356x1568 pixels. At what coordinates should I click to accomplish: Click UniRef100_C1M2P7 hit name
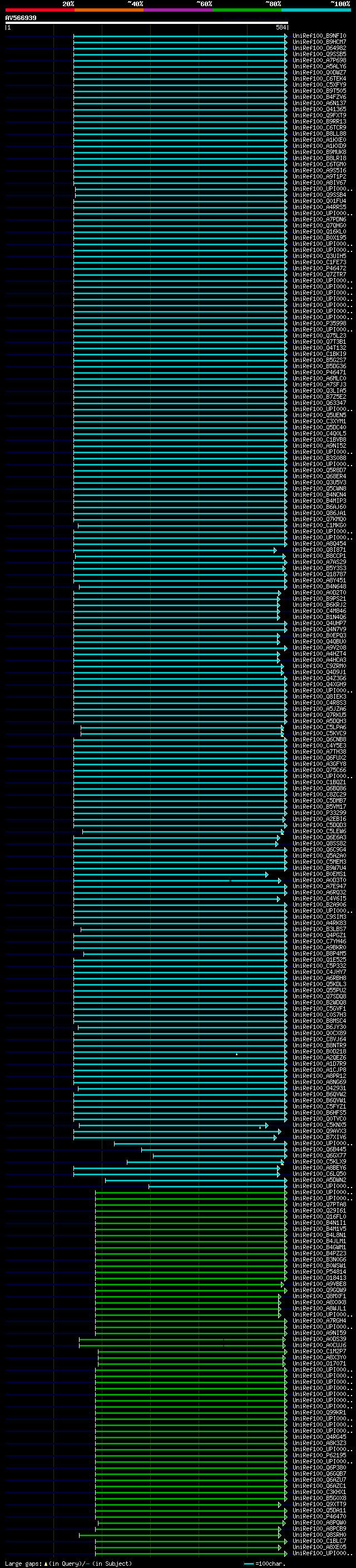pyautogui.click(x=319, y=1351)
